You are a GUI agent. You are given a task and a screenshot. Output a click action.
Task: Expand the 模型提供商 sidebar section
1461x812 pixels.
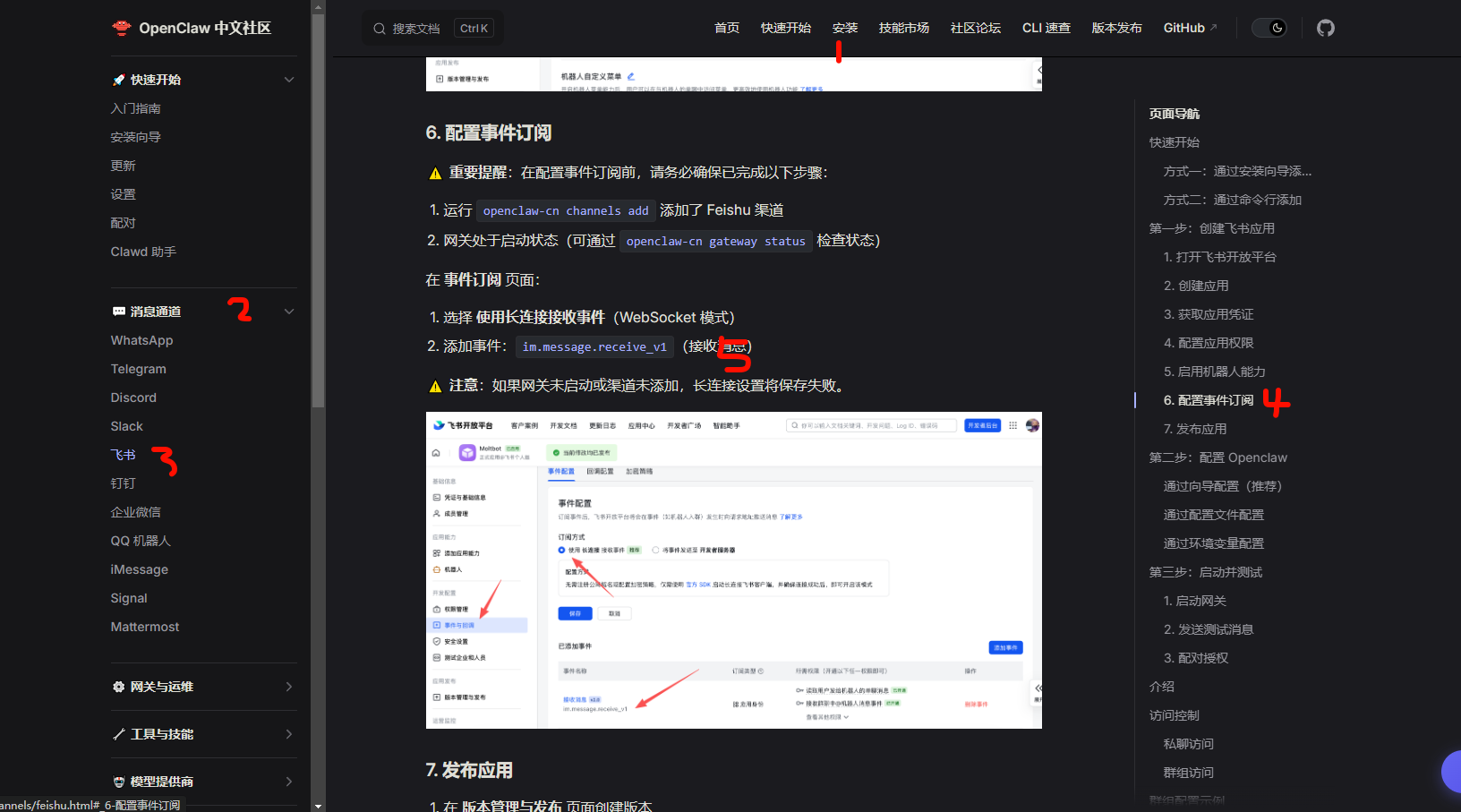pyautogui.click(x=288, y=781)
